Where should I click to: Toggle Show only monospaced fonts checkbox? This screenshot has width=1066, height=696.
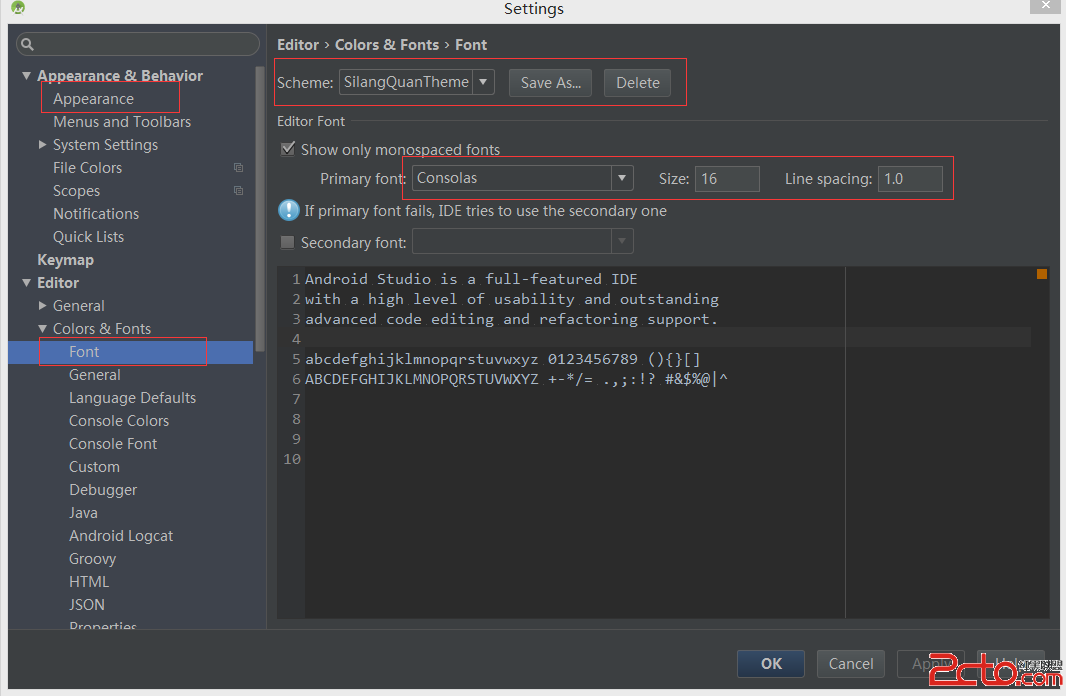point(288,149)
